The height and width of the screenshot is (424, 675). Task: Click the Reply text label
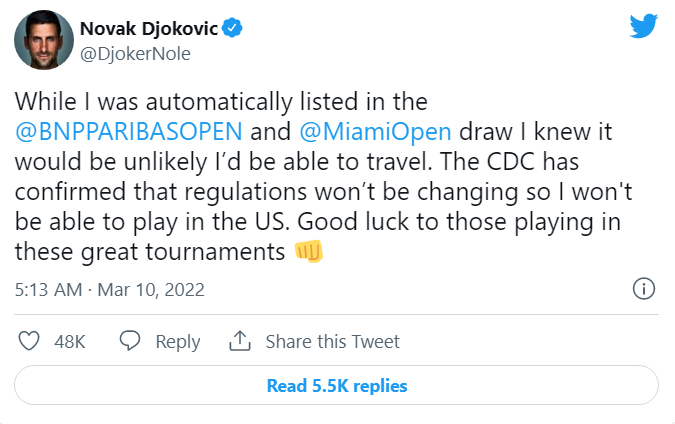178,341
